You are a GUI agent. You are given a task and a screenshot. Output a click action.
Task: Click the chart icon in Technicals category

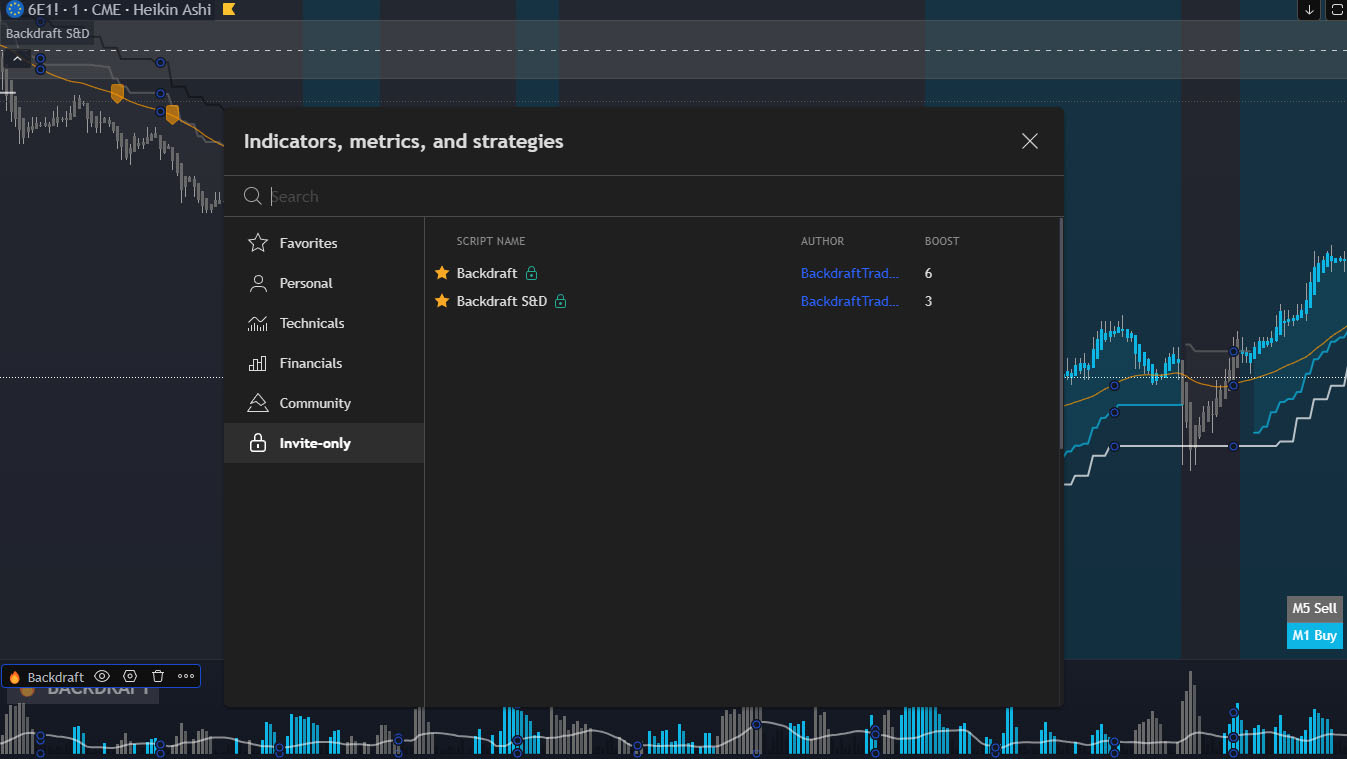[258, 323]
